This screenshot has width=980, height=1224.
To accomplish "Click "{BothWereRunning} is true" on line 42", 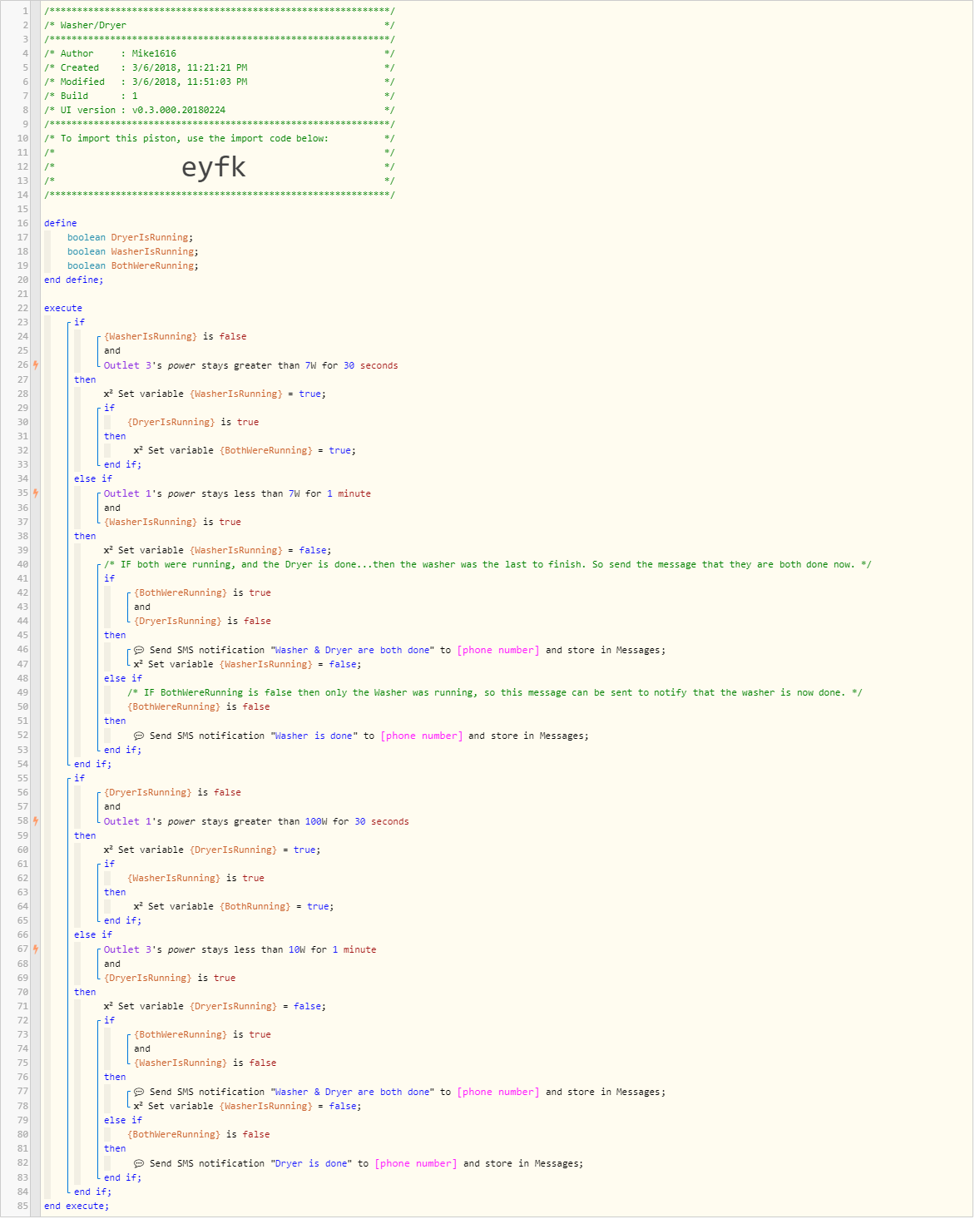I will [x=202, y=592].
